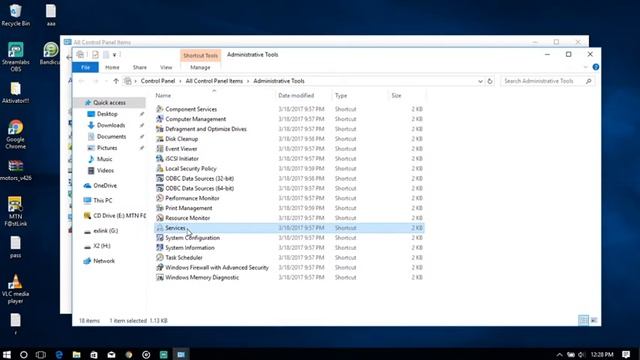The image size is (640, 360).
Task: Click the Properties quick access toolbar icon
Action: pyautogui.click(x=95, y=55)
